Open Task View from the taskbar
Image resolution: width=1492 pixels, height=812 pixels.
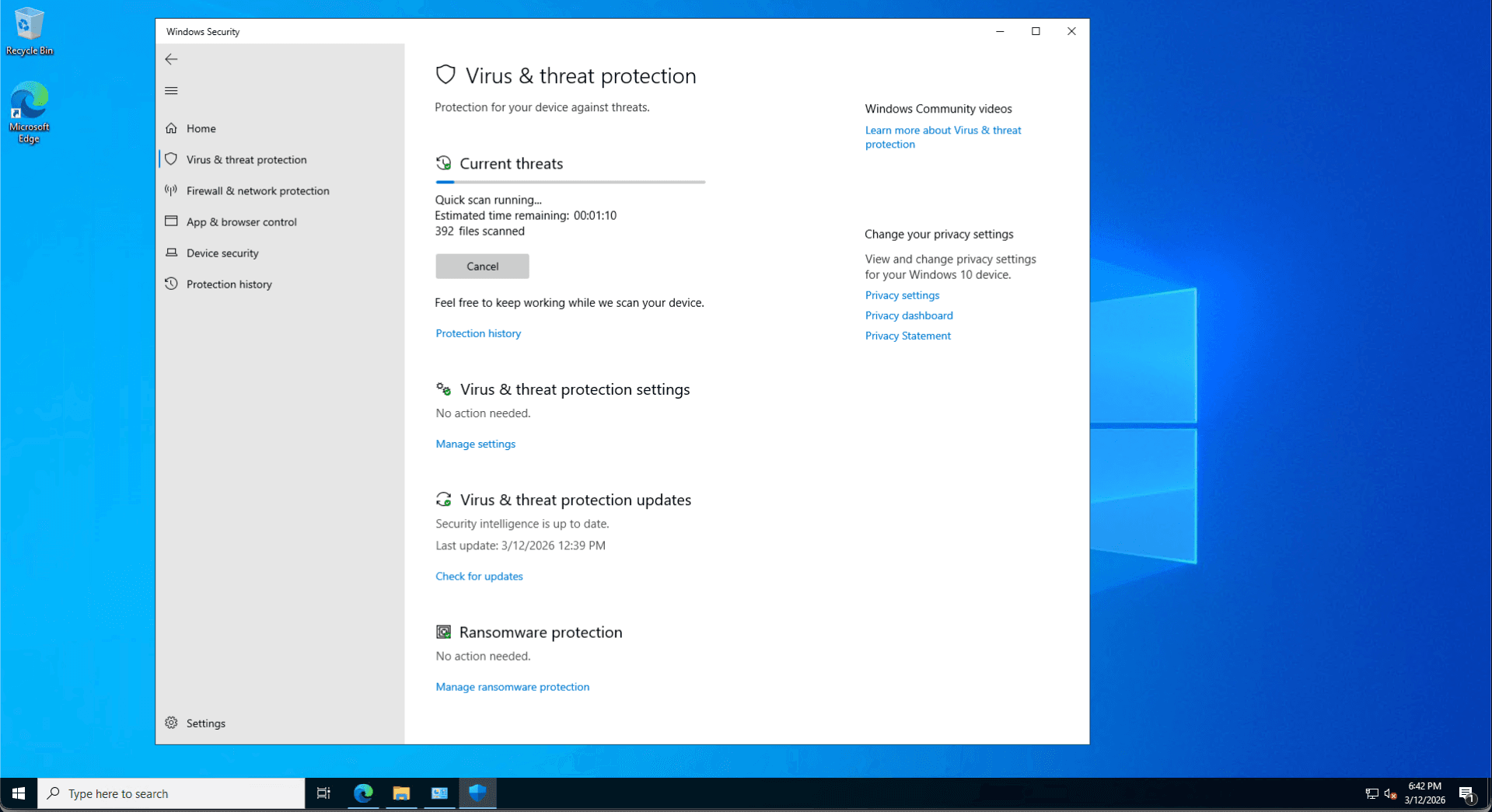[x=323, y=793]
